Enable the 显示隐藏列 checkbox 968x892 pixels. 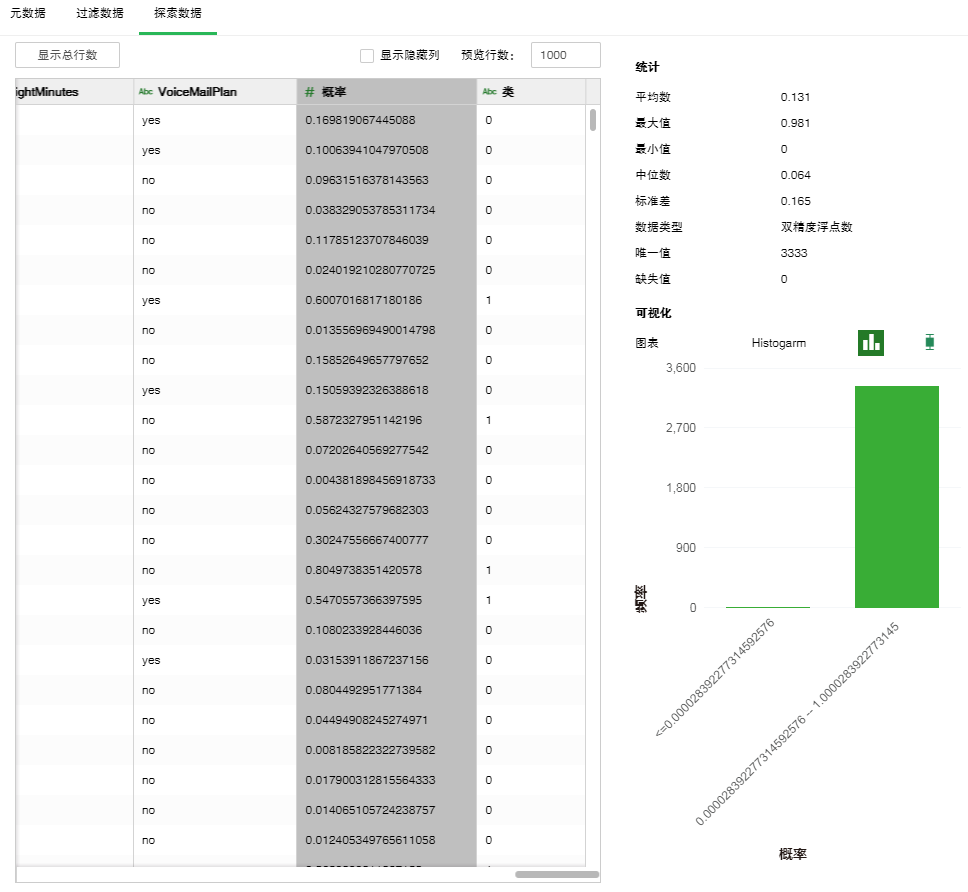click(367, 56)
